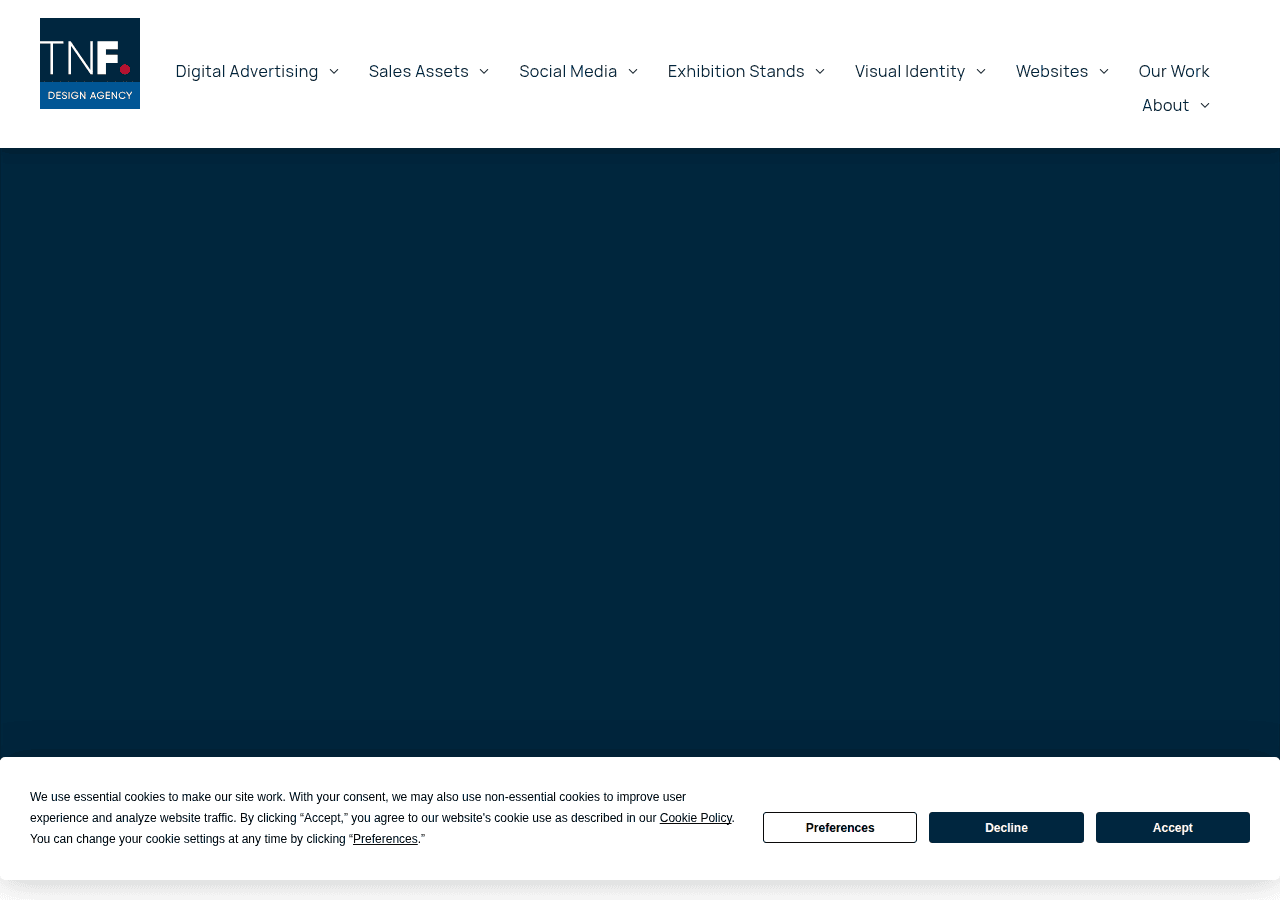Image resolution: width=1280 pixels, height=900 pixels.
Task: Expand the About chevron
Action: tap(1204, 105)
